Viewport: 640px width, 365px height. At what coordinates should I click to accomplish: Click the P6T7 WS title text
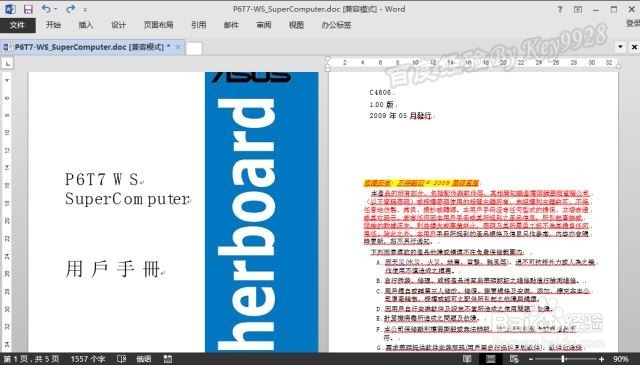(x=102, y=179)
